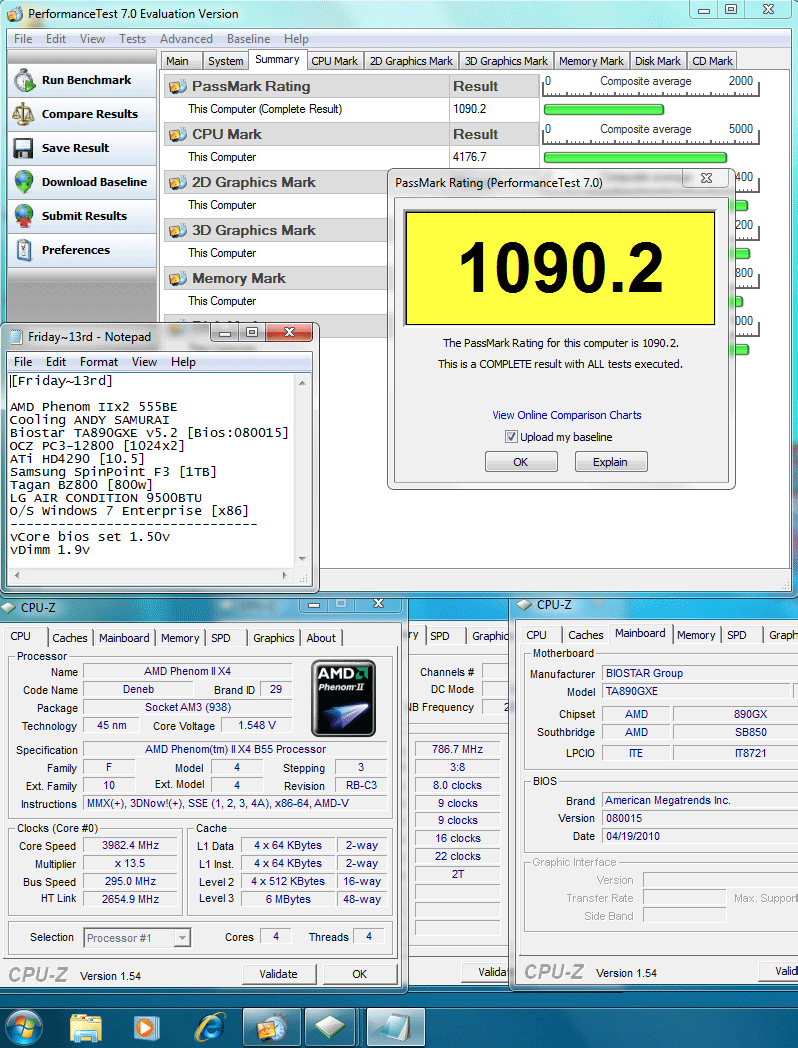The image size is (798, 1048).
Task: Toggle the Upload my baseline checkbox
Action: [x=511, y=437]
